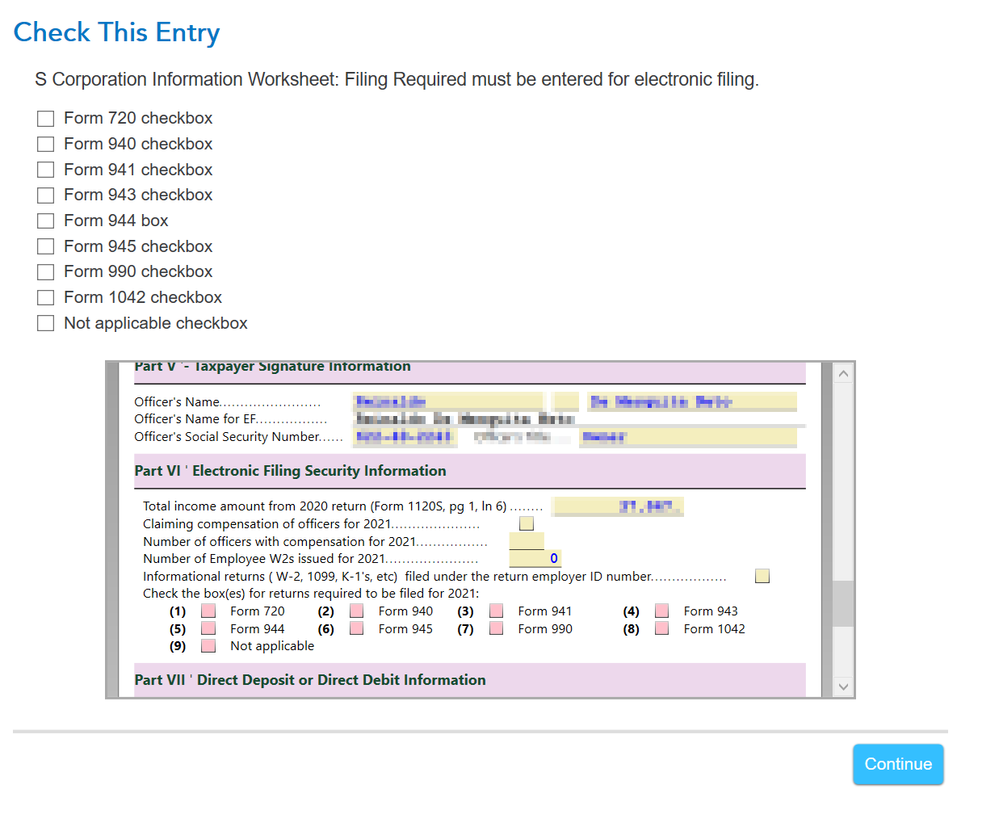Toggle the Informational returns filed checkbox
This screenshot has height=840, width=999.
point(762,575)
